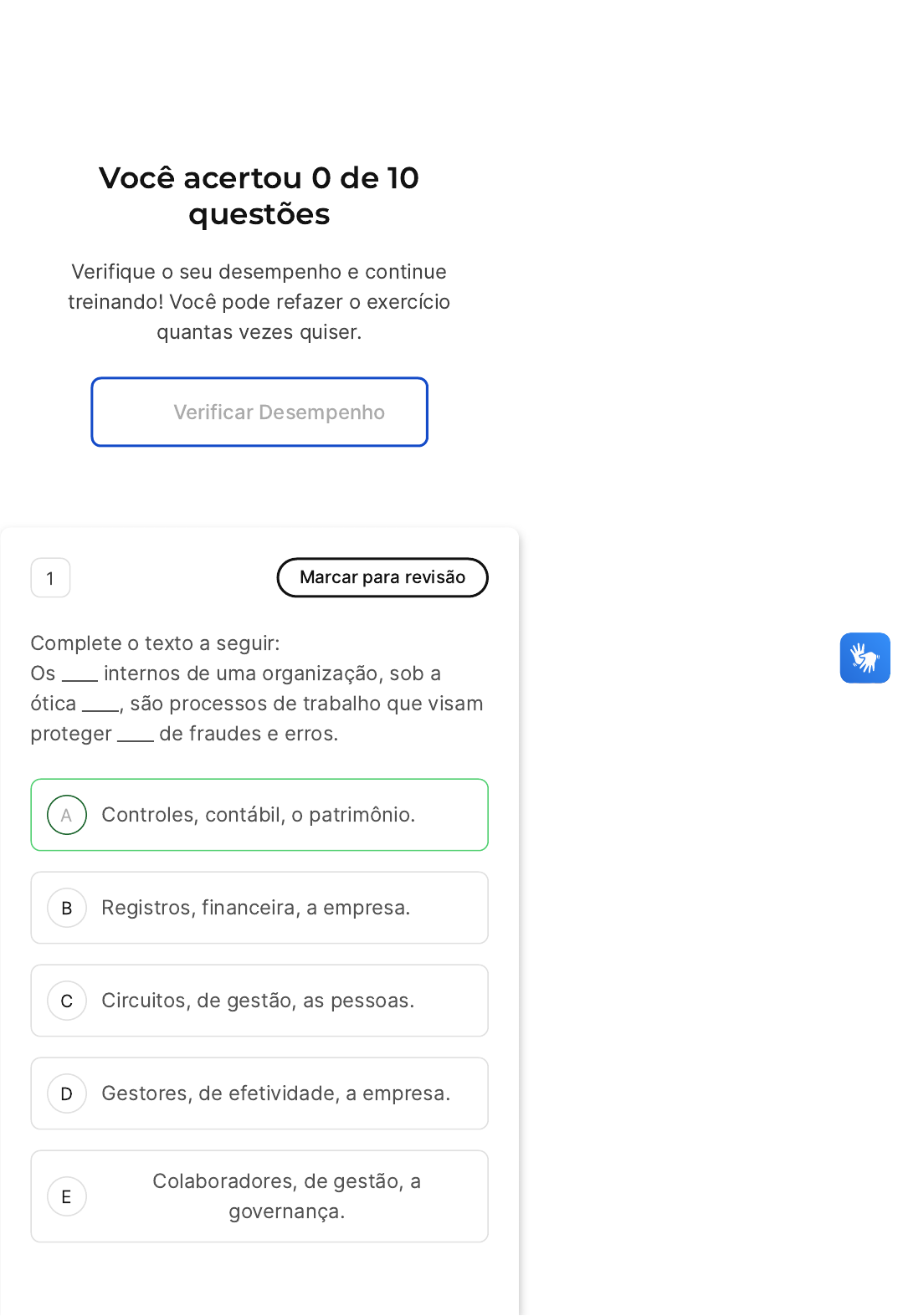Click the 'Verifique o seu desempenho' paragraph line
Image resolution: width=903 pixels, height=1316 pixels.
coord(259,272)
